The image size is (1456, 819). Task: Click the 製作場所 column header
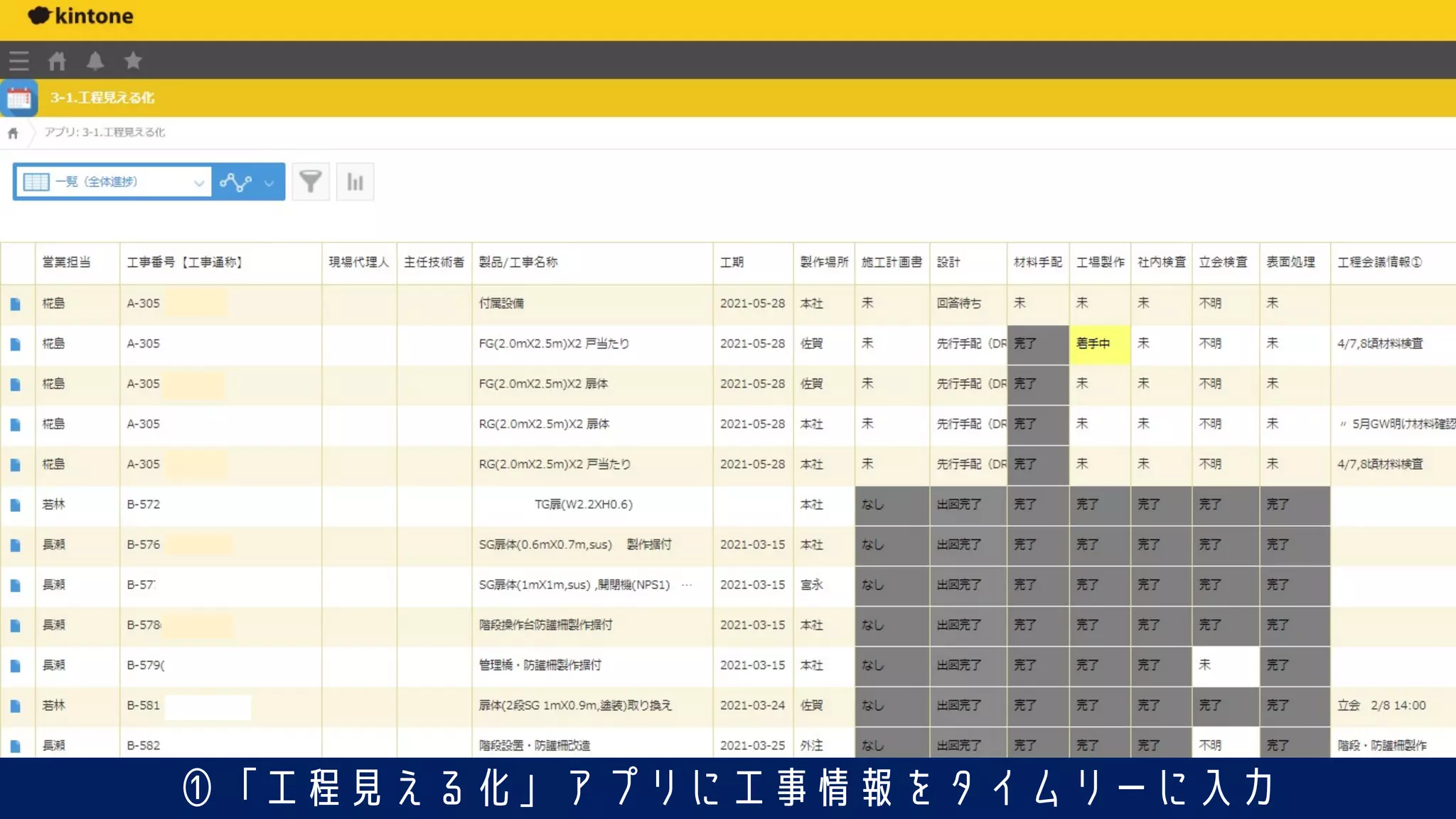tap(824, 262)
